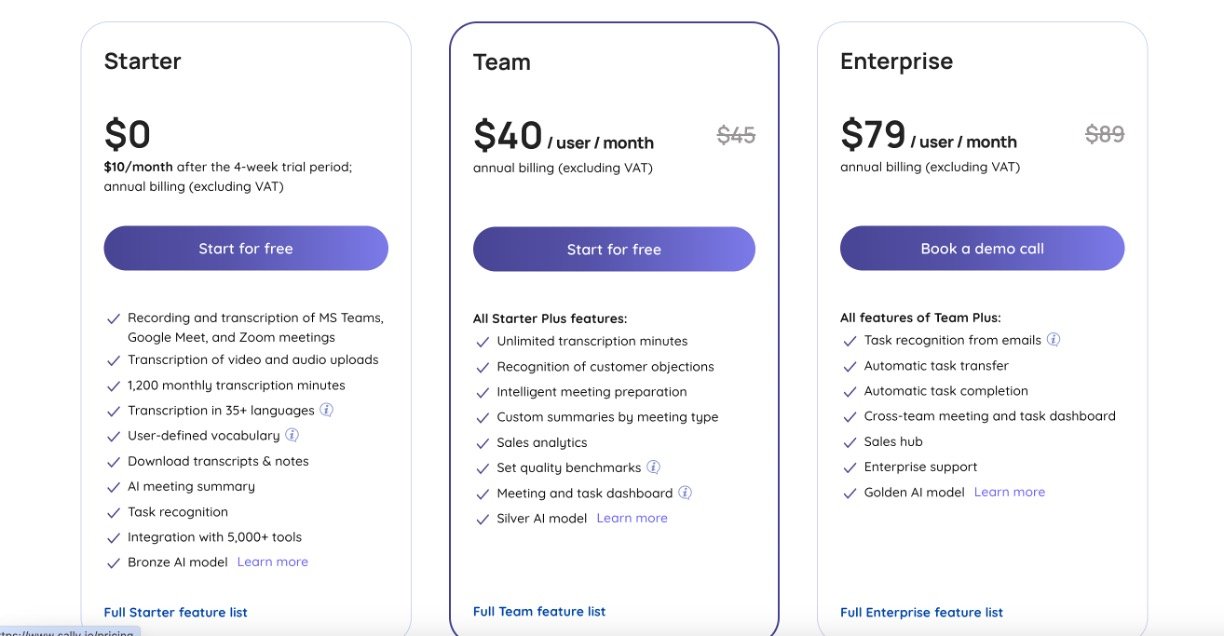
Task: Click the Starter plan's Start for free button
Action: point(246,248)
